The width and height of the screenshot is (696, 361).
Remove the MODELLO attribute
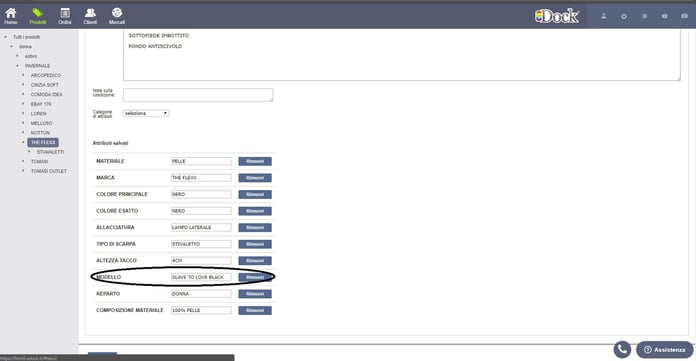(x=255, y=277)
